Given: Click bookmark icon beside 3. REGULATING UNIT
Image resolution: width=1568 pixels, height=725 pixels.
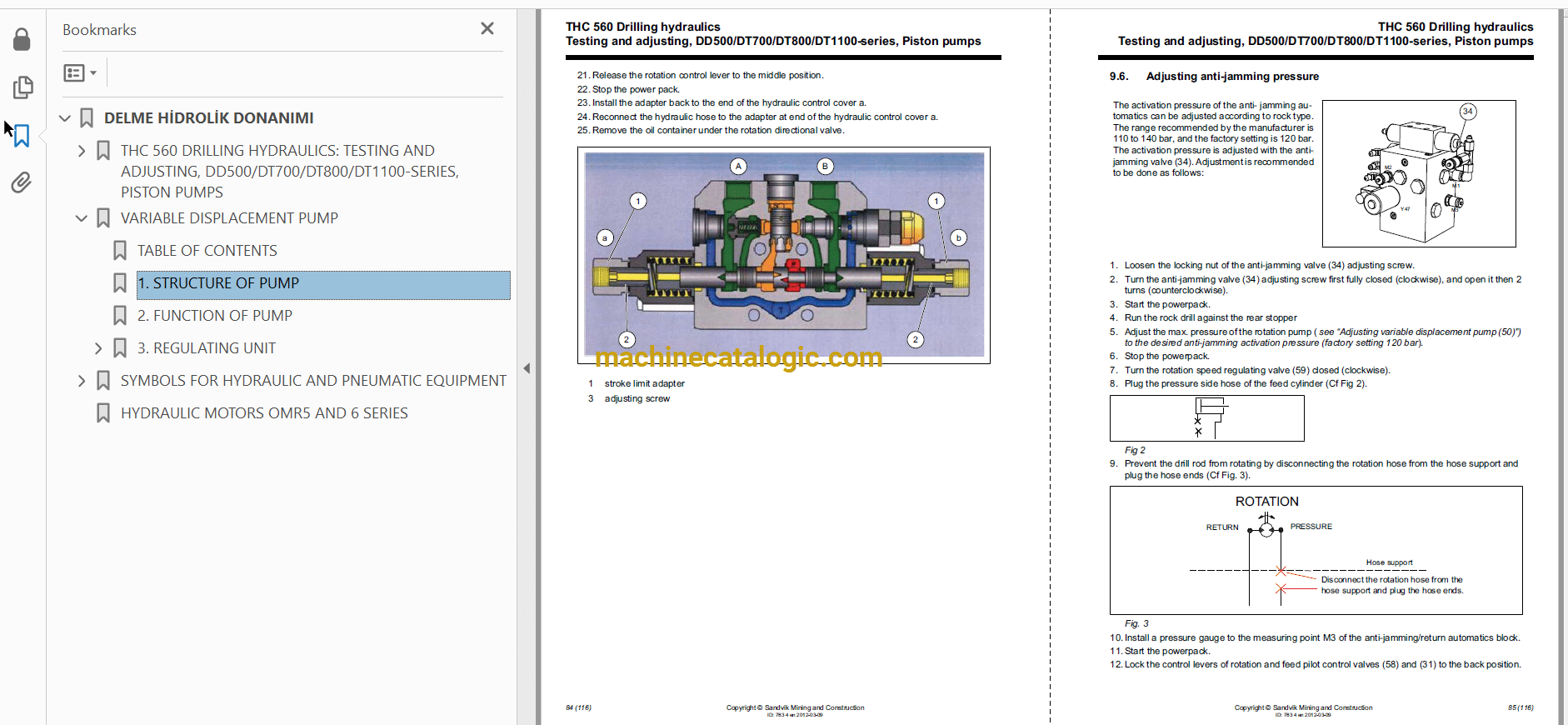Looking at the screenshot, I should pyautogui.click(x=120, y=348).
